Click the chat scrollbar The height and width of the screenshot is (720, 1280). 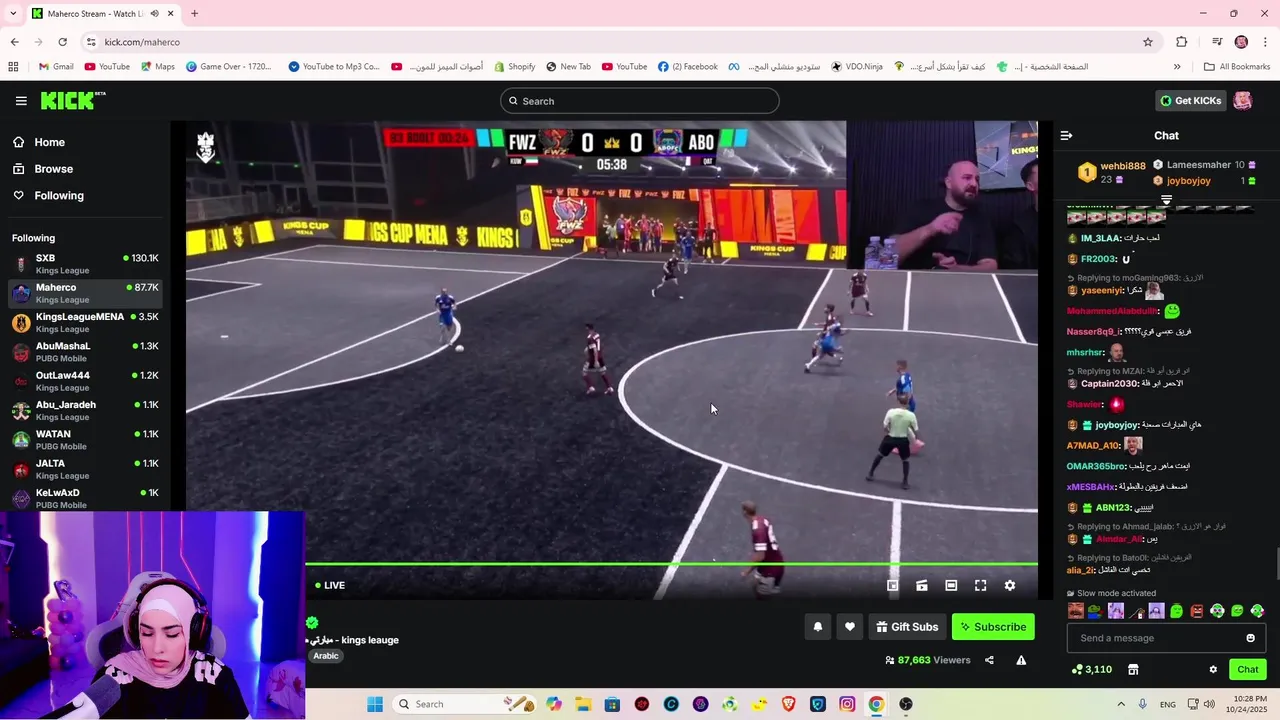coord(1276,564)
